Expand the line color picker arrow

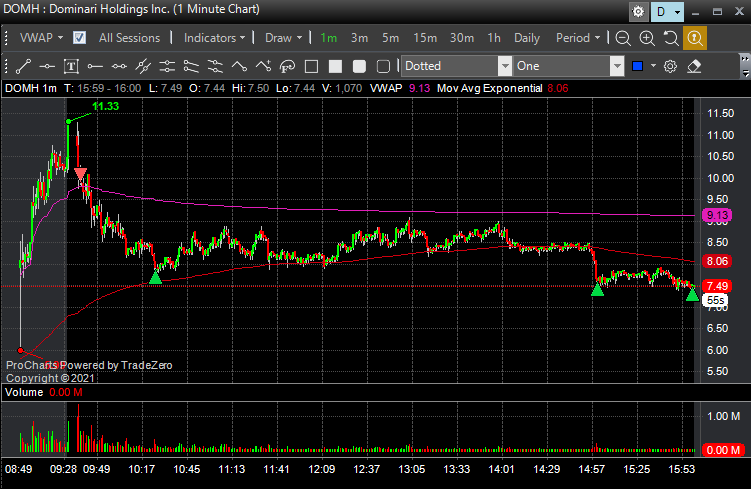[653, 66]
